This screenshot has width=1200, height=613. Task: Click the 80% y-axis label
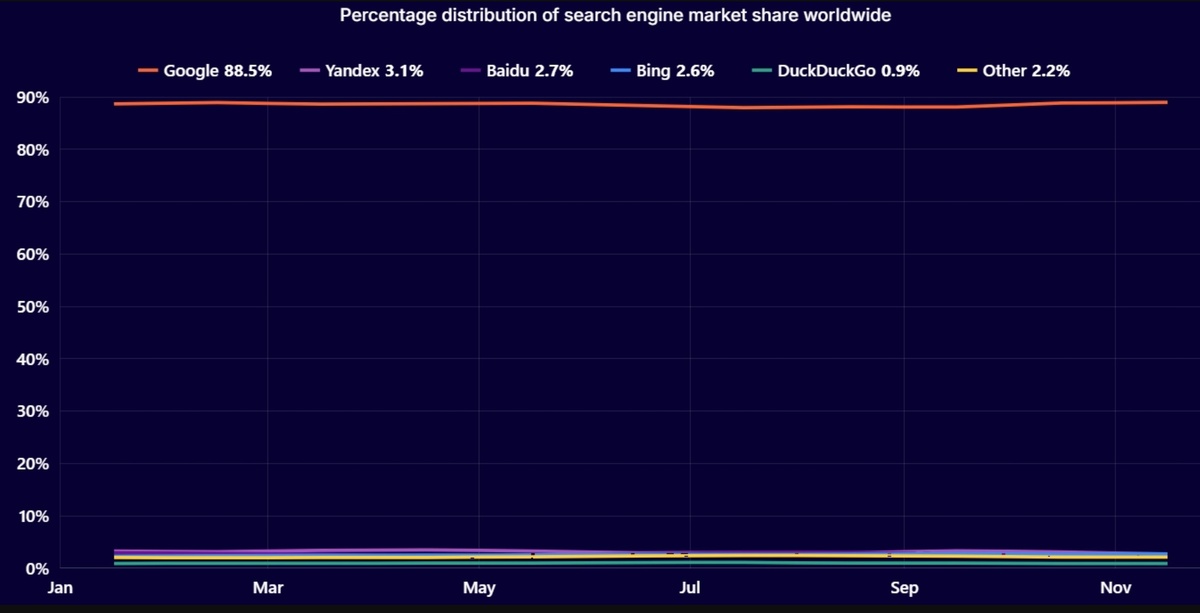point(31,150)
